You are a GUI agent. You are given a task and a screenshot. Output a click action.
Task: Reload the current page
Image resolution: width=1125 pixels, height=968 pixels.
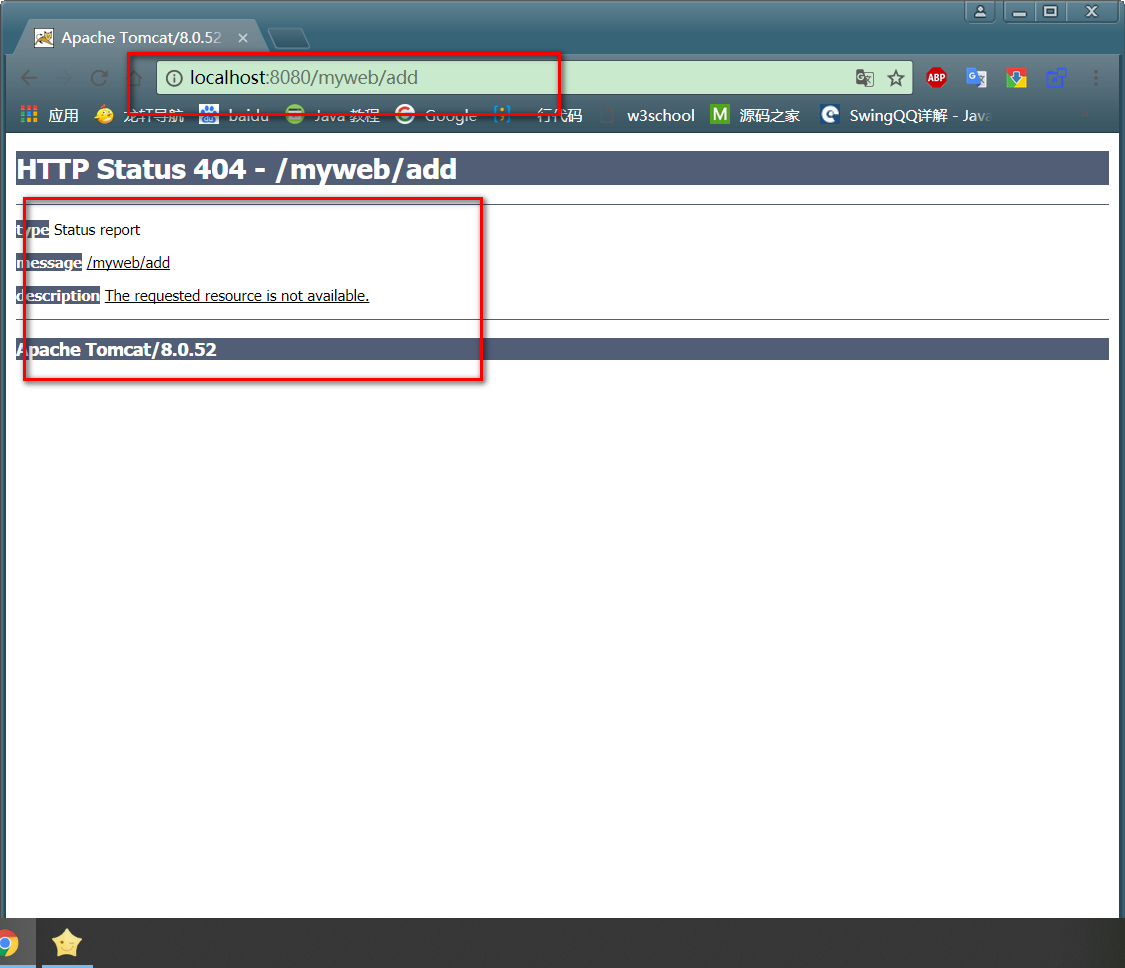tap(99, 77)
